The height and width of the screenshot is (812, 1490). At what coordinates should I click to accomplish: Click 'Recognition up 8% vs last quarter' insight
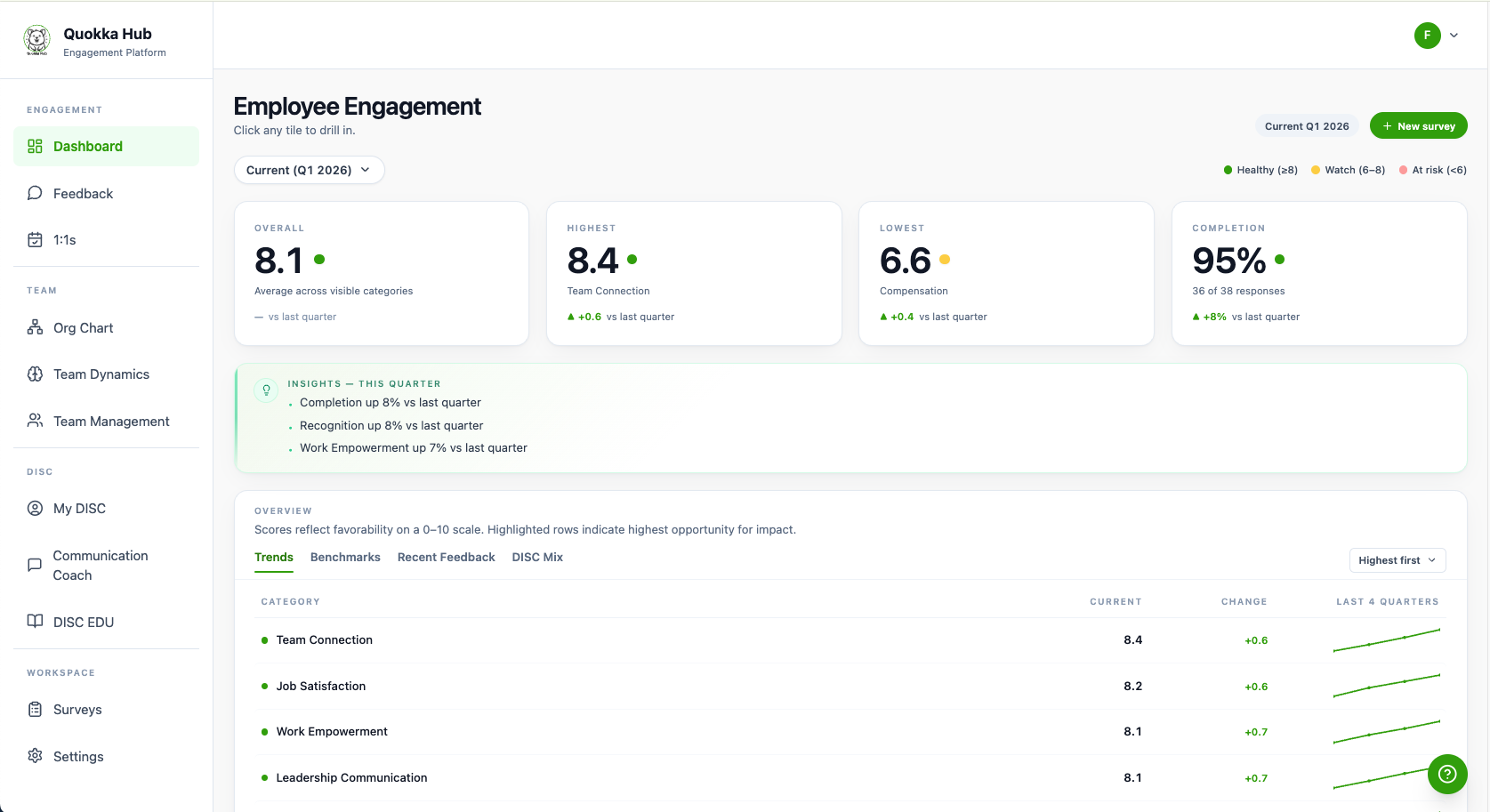point(391,425)
